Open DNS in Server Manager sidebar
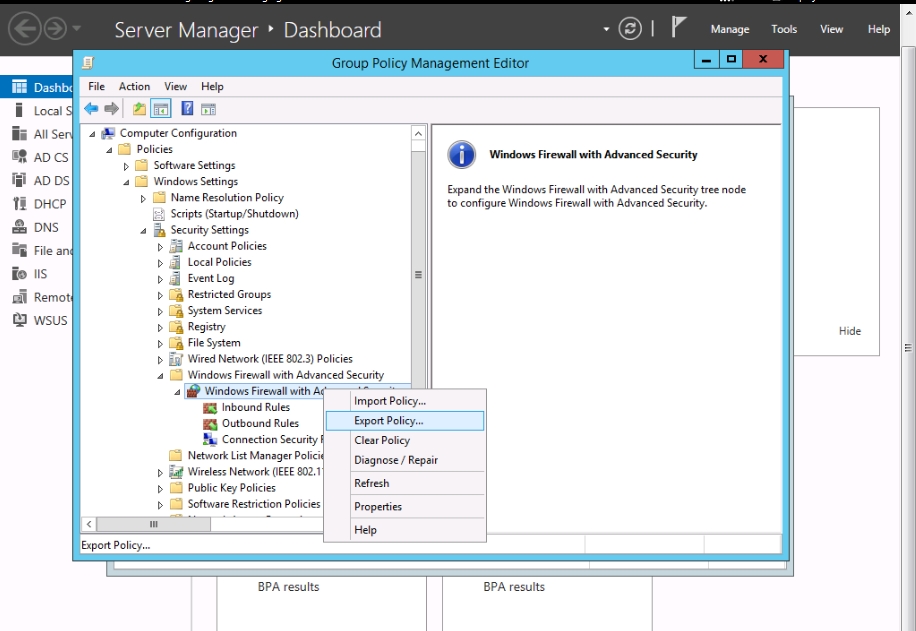This screenshot has width=916, height=631. pyautogui.click(x=46, y=227)
